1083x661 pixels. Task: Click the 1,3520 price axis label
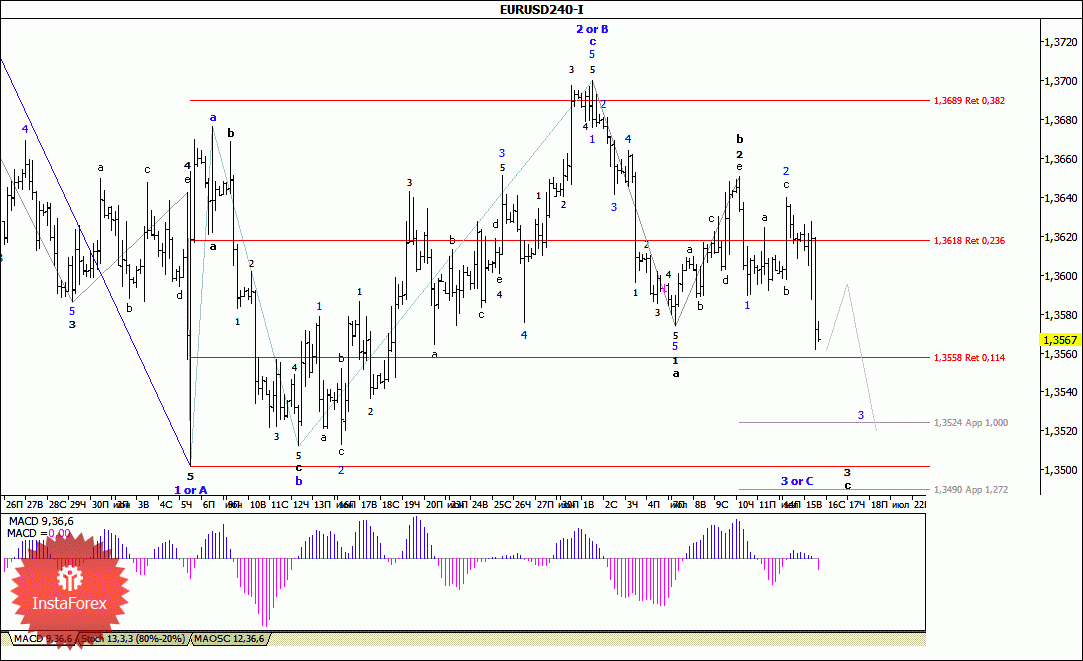(1060, 431)
